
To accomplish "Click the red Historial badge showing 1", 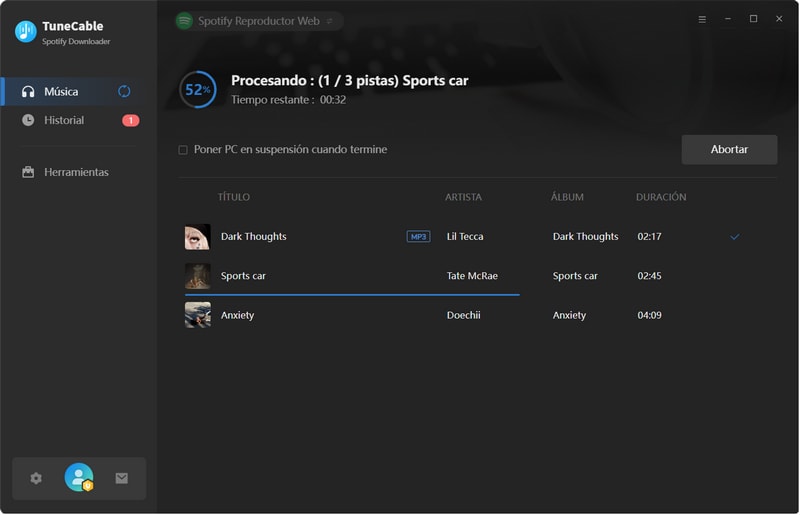I will 131,120.
